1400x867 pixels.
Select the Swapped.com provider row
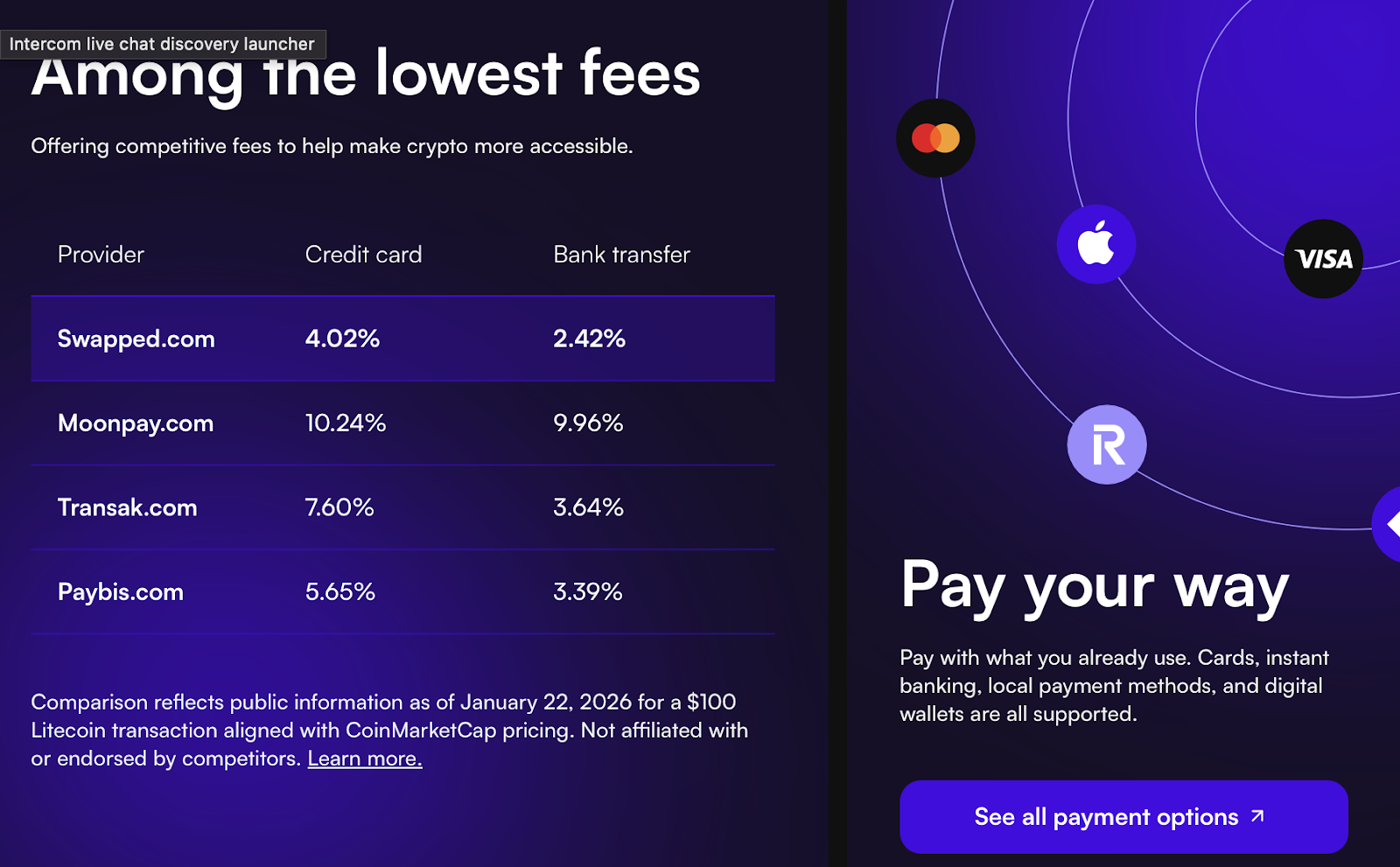(402, 339)
